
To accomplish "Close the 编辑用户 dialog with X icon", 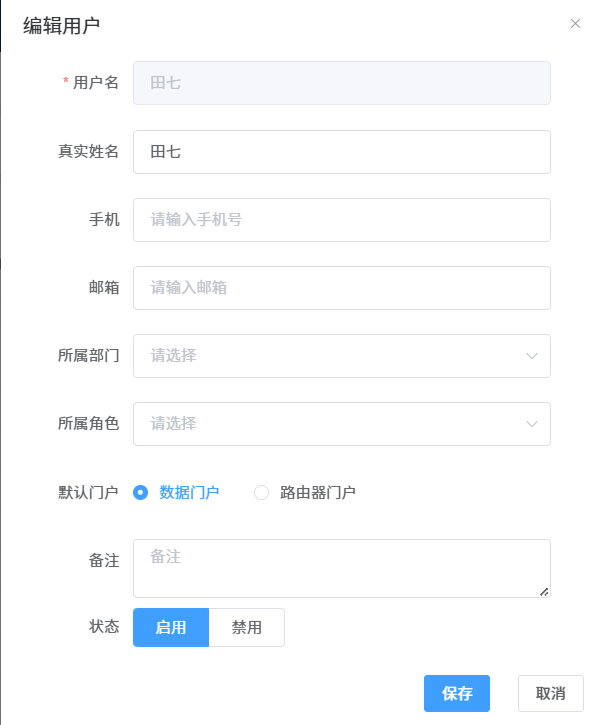I will [x=575, y=24].
